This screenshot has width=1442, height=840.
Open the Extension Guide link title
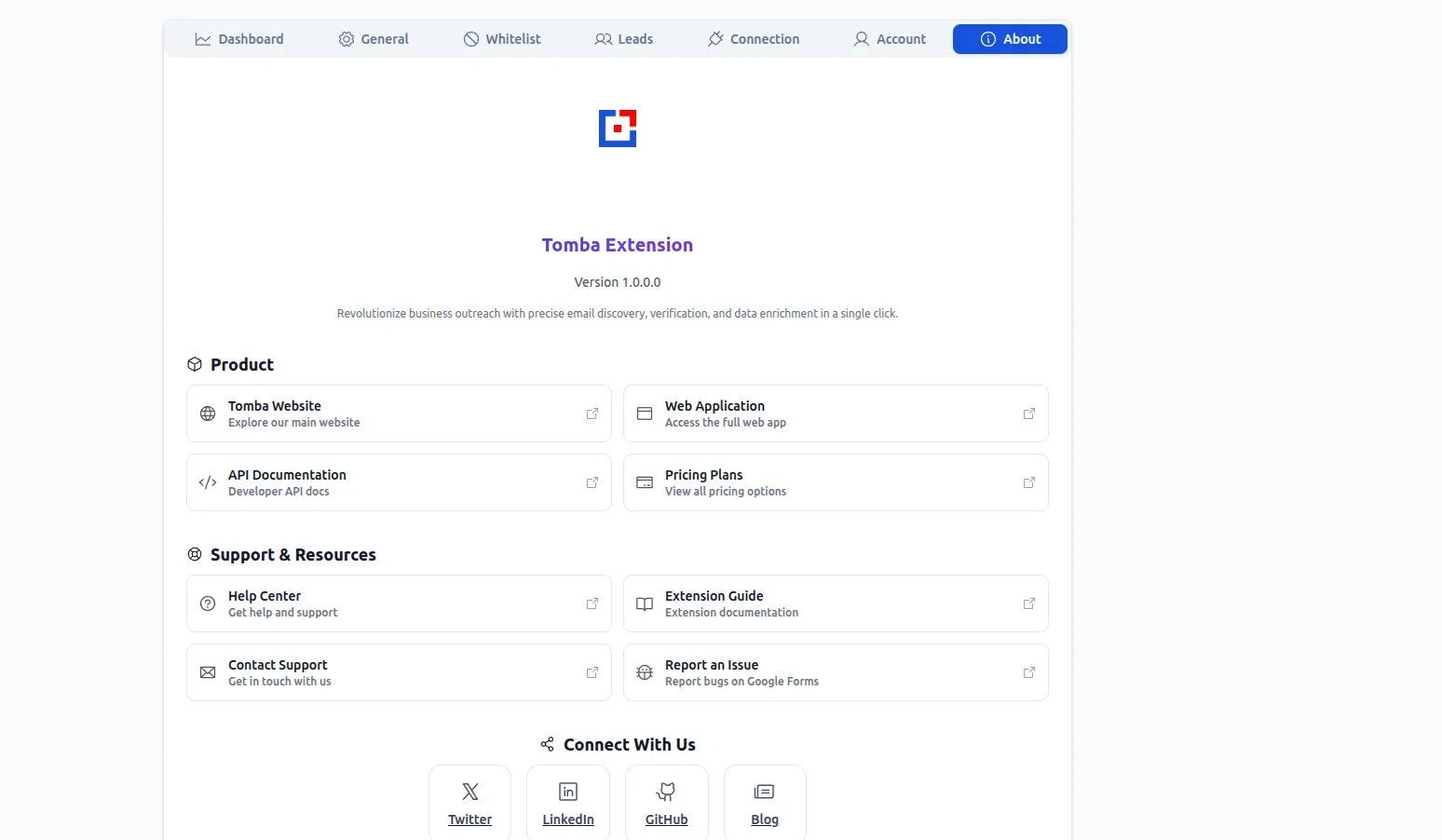[x=714, y=596]
